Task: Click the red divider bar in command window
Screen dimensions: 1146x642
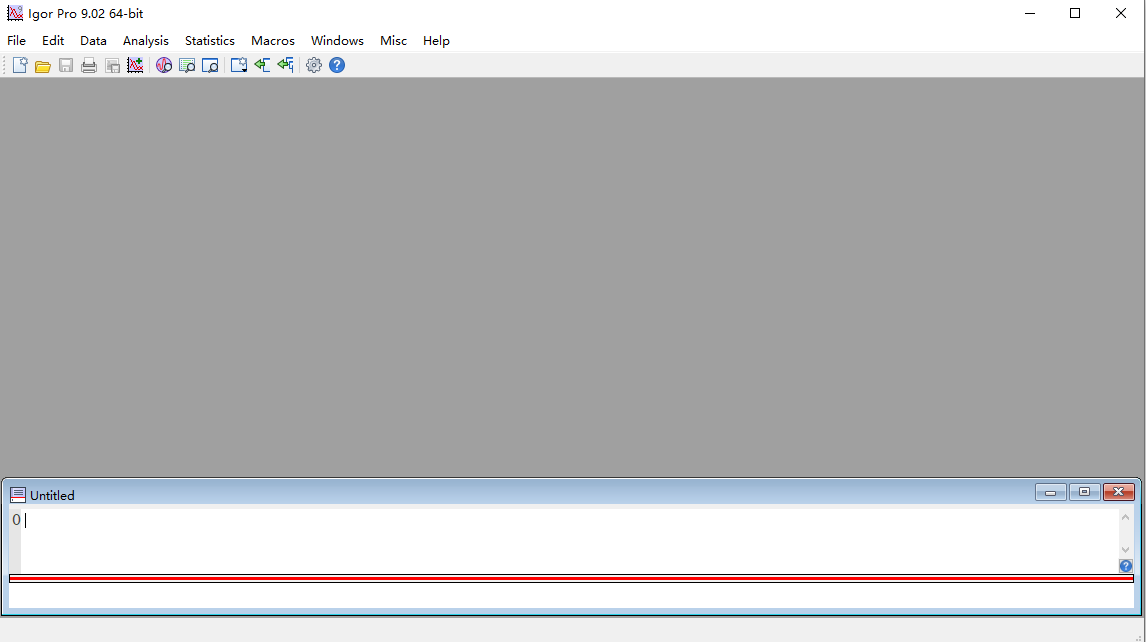Action: 570,578
